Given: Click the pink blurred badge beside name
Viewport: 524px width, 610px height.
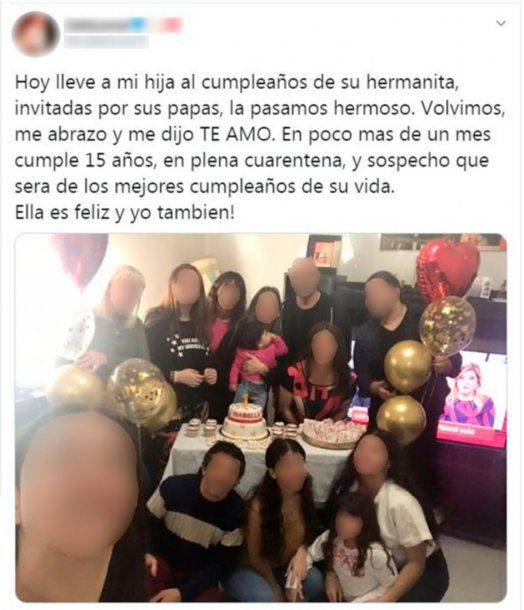Looking at the screenshot, I should (170, 25).
